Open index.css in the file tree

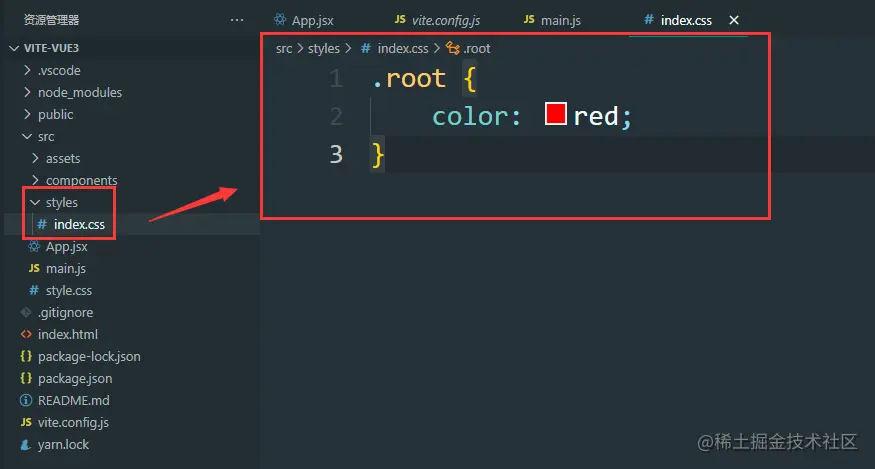click(79, 224)
